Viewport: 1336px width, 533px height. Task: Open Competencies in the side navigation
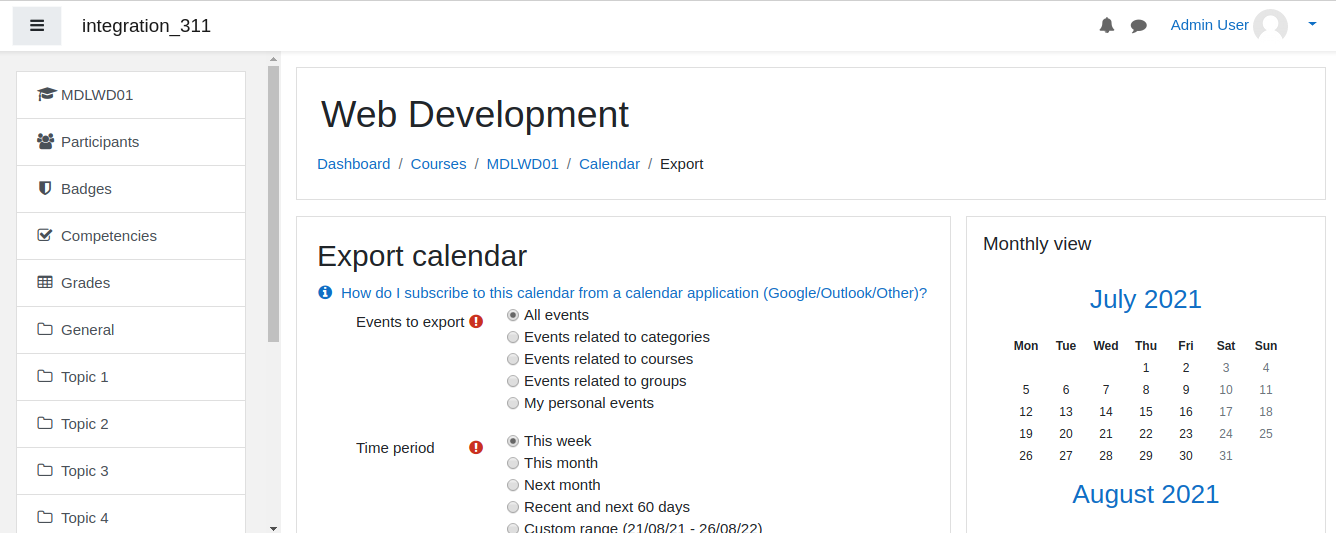[131, 236]
